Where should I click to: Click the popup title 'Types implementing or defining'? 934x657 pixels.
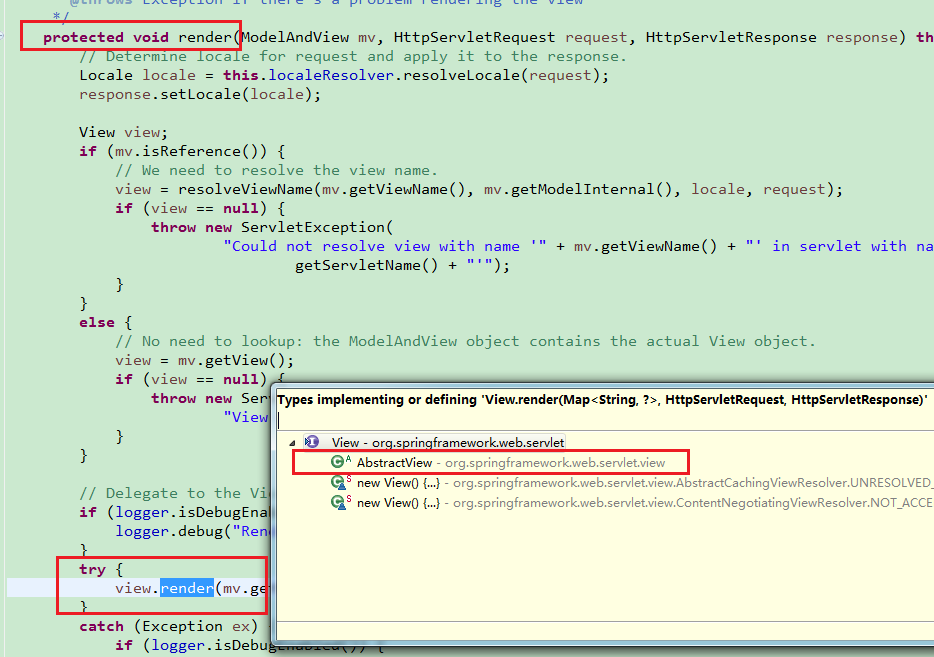pos(602,399)
